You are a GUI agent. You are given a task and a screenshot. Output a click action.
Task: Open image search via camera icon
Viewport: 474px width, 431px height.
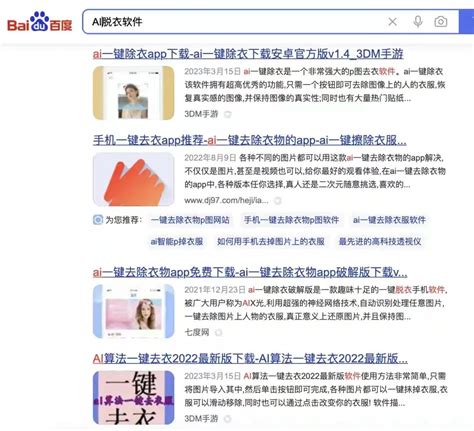click(441, 22)
